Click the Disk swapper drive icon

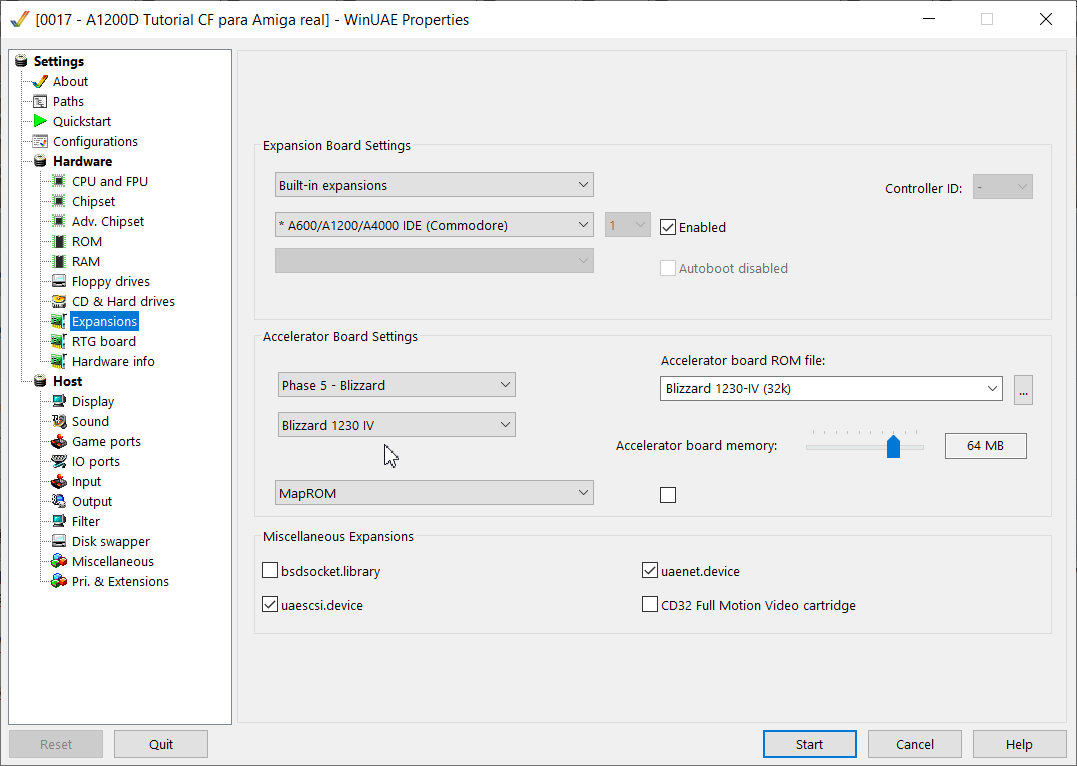[x=59, y=541]
